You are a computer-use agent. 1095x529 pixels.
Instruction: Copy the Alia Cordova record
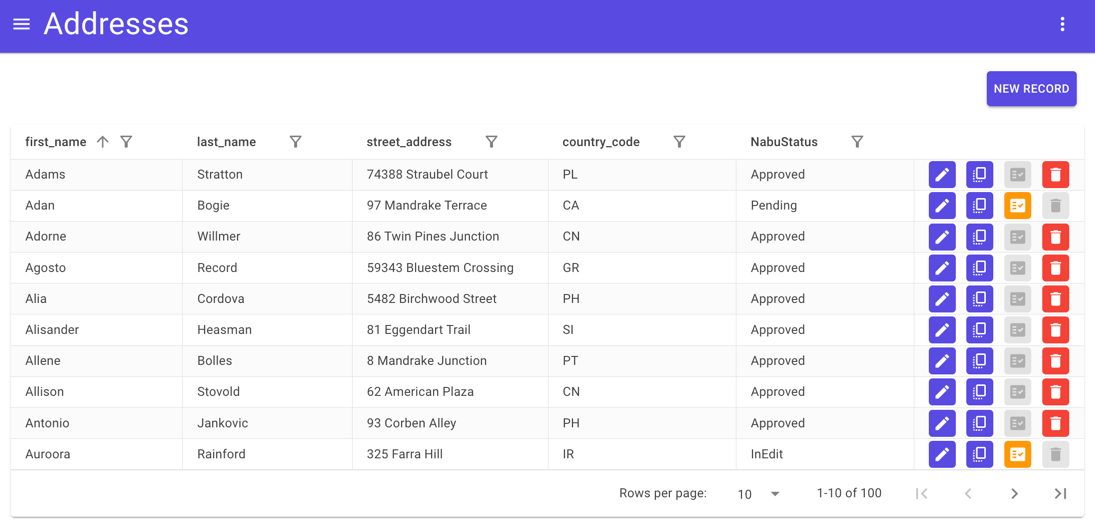[x=980, y=299]
